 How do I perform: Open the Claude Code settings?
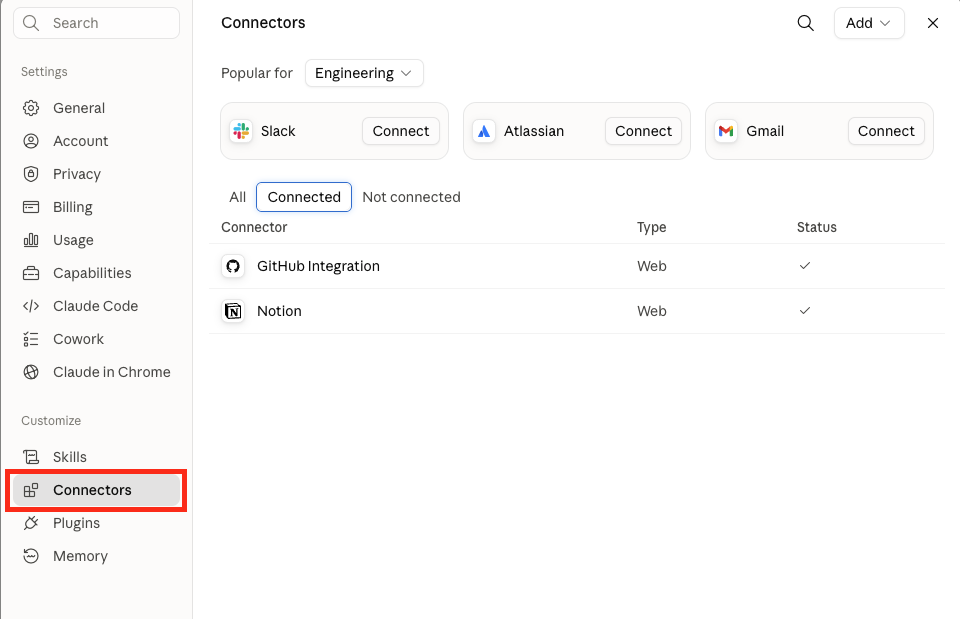point(96,306)
